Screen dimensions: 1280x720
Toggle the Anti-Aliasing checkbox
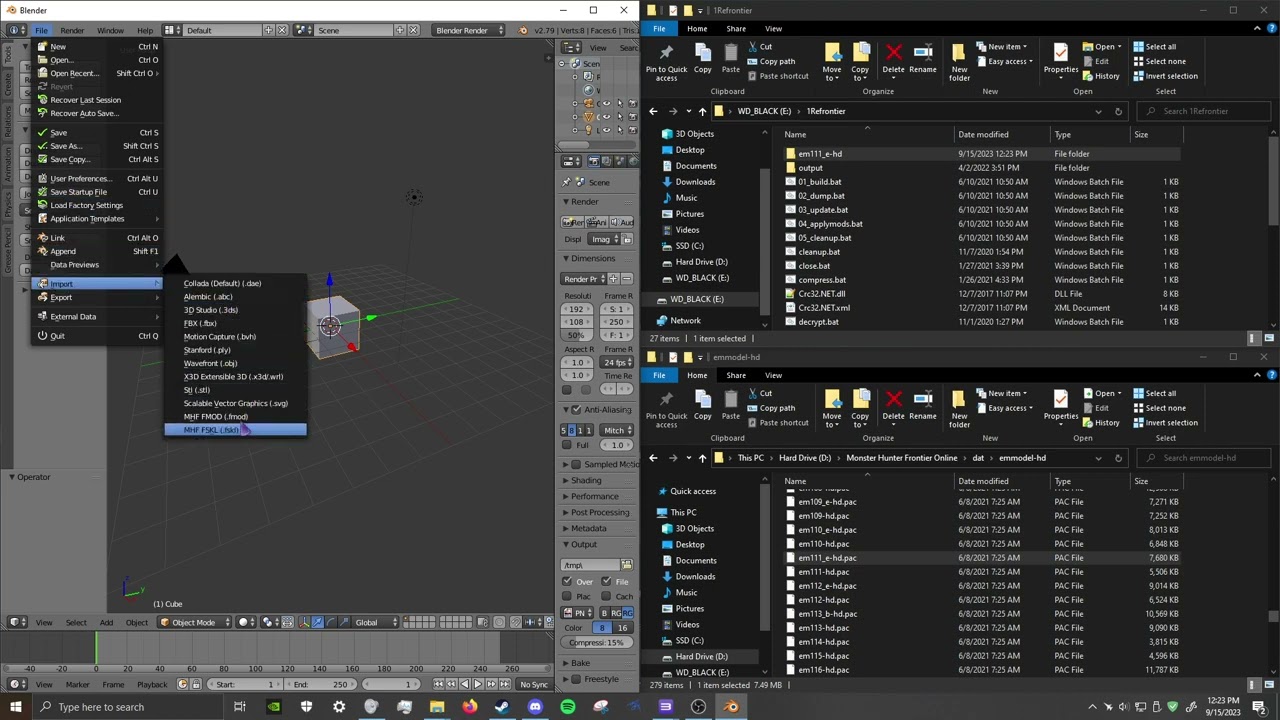(x=576, y=410)
